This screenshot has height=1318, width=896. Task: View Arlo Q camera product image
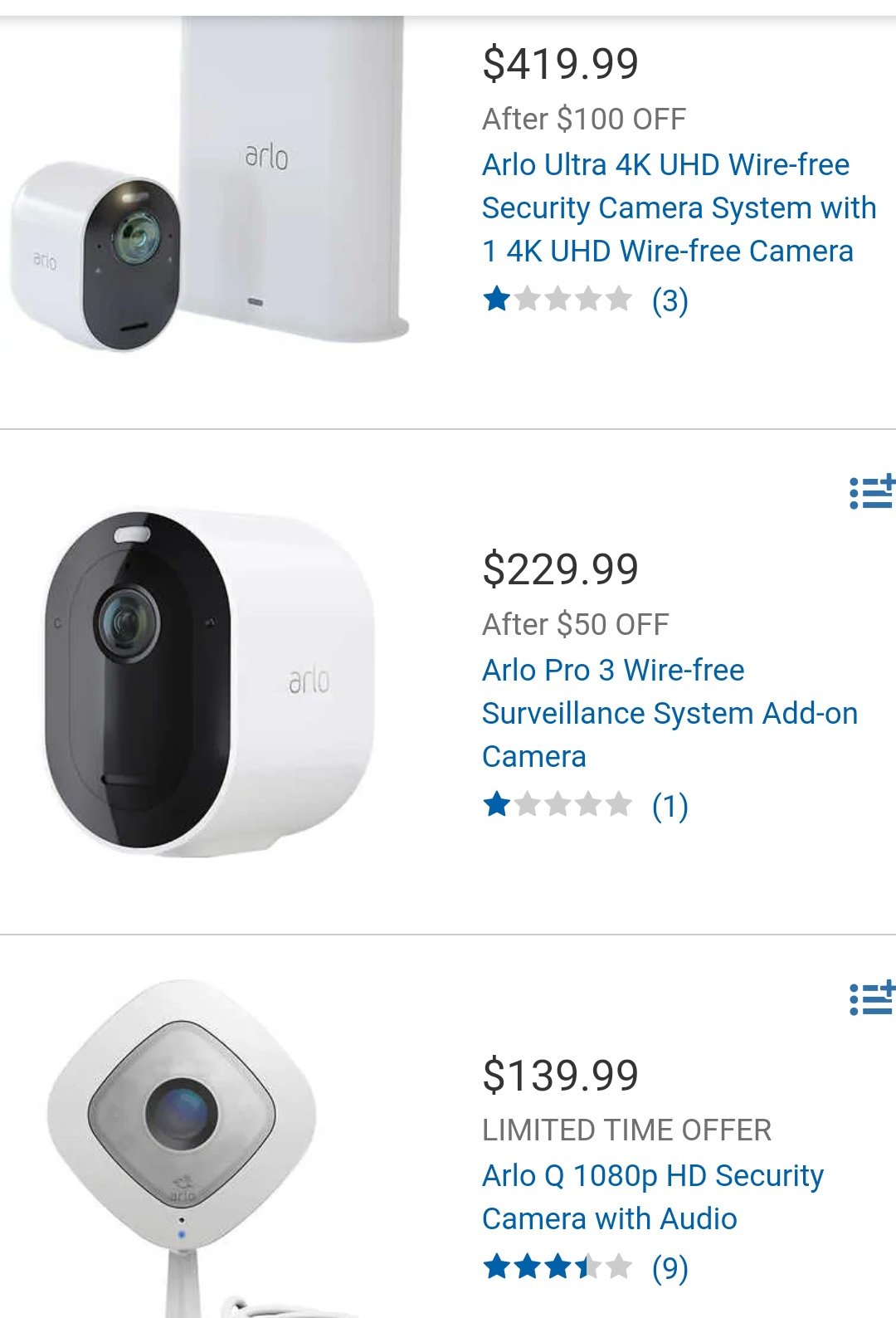(181, 1149)
